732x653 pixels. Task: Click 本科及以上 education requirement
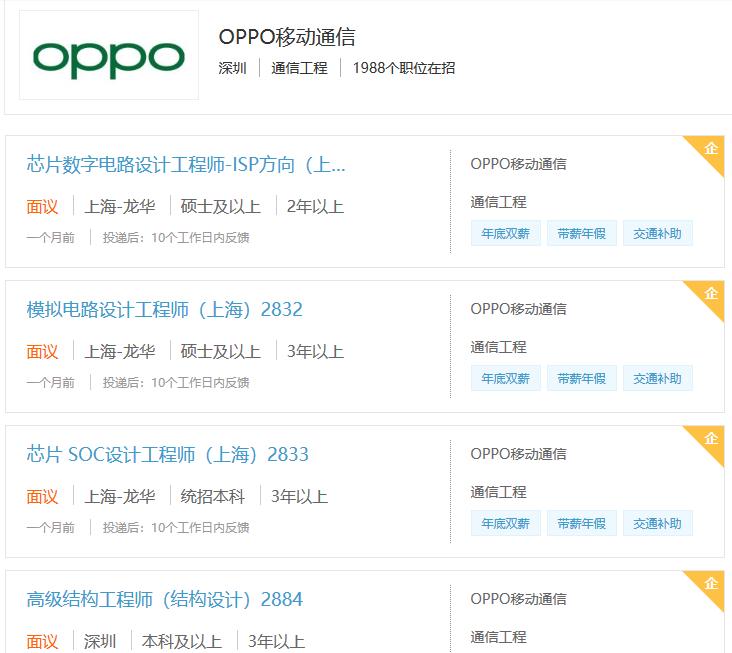182,641
